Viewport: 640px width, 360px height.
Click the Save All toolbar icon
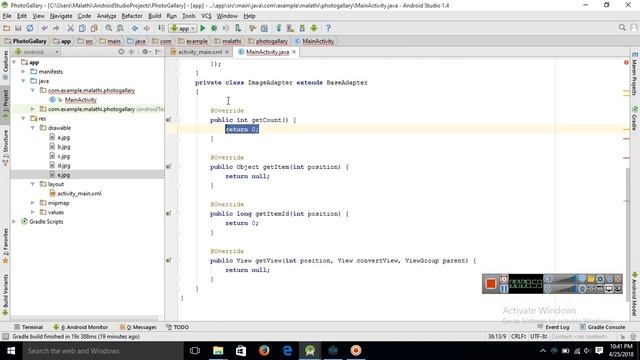tap(18, 28)
